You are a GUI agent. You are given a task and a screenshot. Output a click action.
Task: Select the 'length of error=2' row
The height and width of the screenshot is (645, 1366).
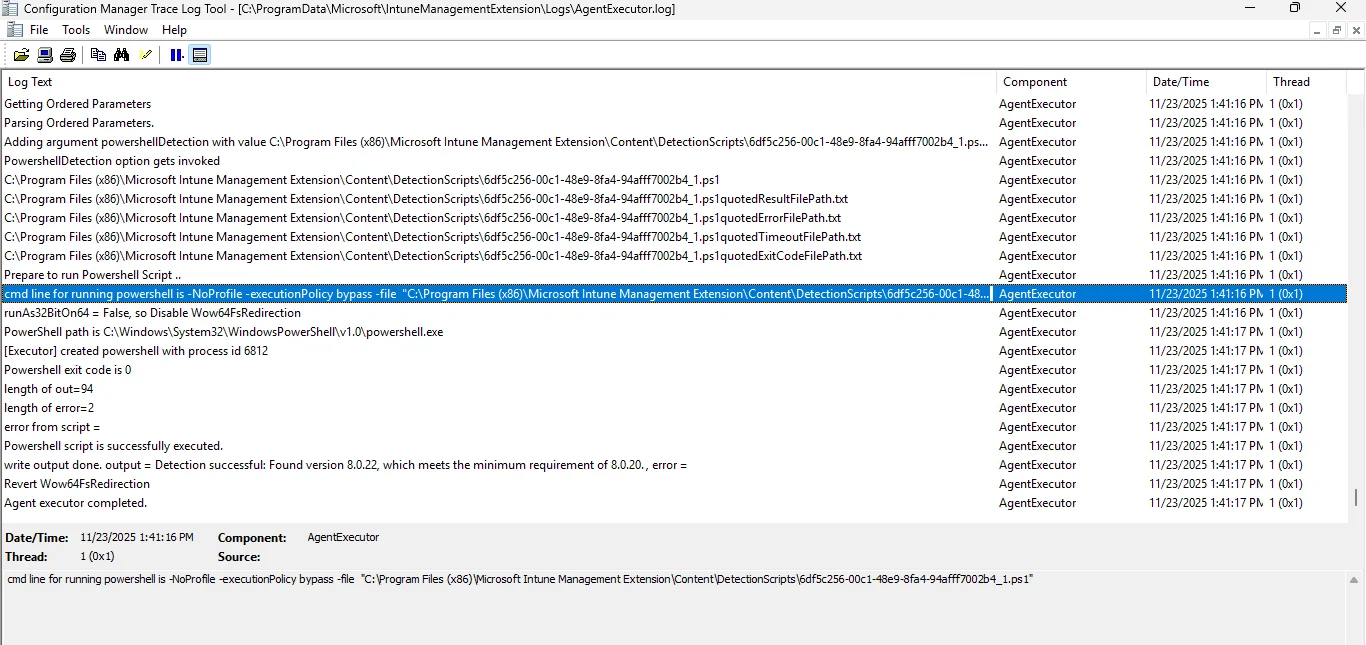[x=674, y=408]
